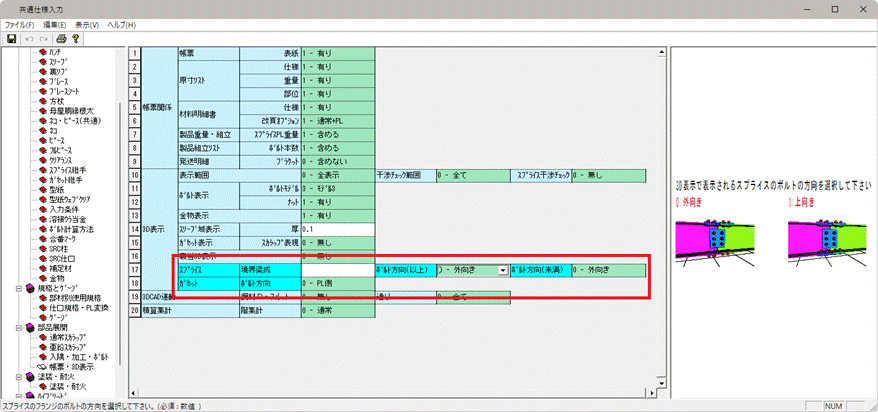Click the Print icon in the toolbar

point(61,38)
